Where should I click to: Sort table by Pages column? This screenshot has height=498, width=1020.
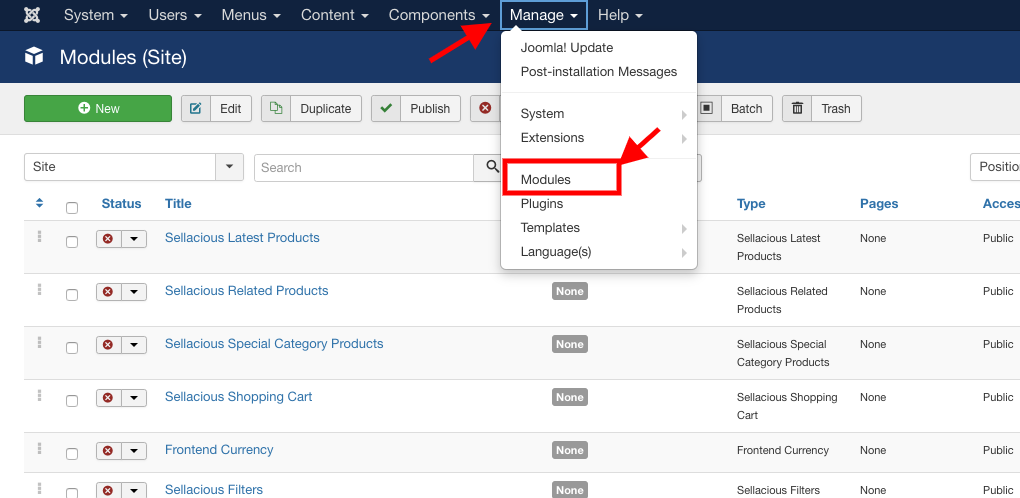879,203
